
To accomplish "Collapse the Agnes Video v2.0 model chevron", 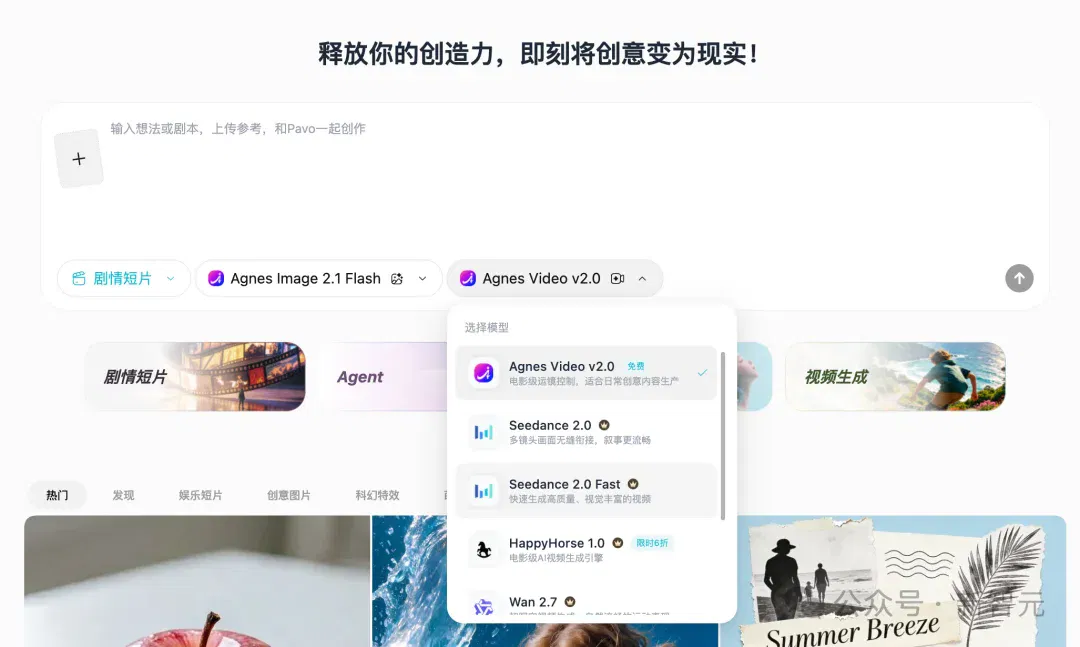I will (x=642, y=278).
